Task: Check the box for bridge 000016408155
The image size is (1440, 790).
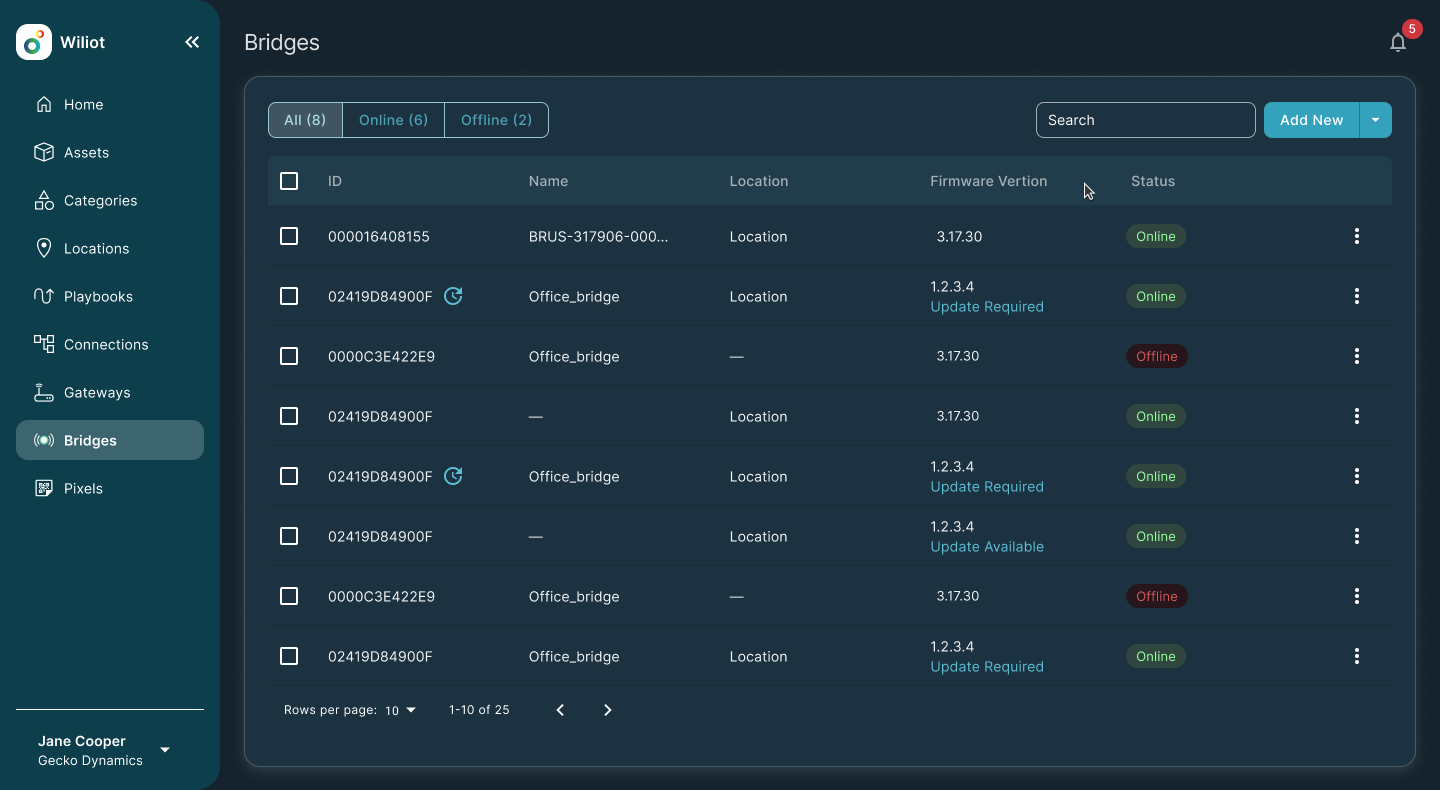Action: (x=289, y=236)
